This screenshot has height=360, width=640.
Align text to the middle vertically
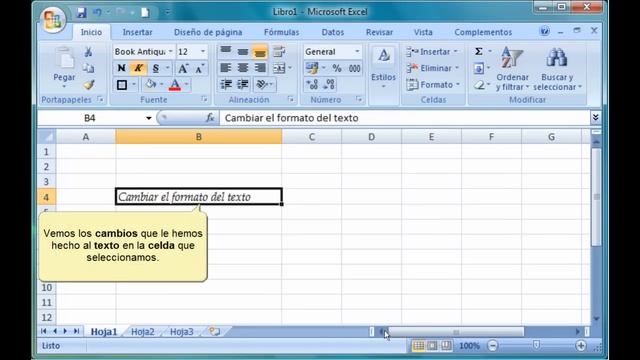tap(243, 51)
